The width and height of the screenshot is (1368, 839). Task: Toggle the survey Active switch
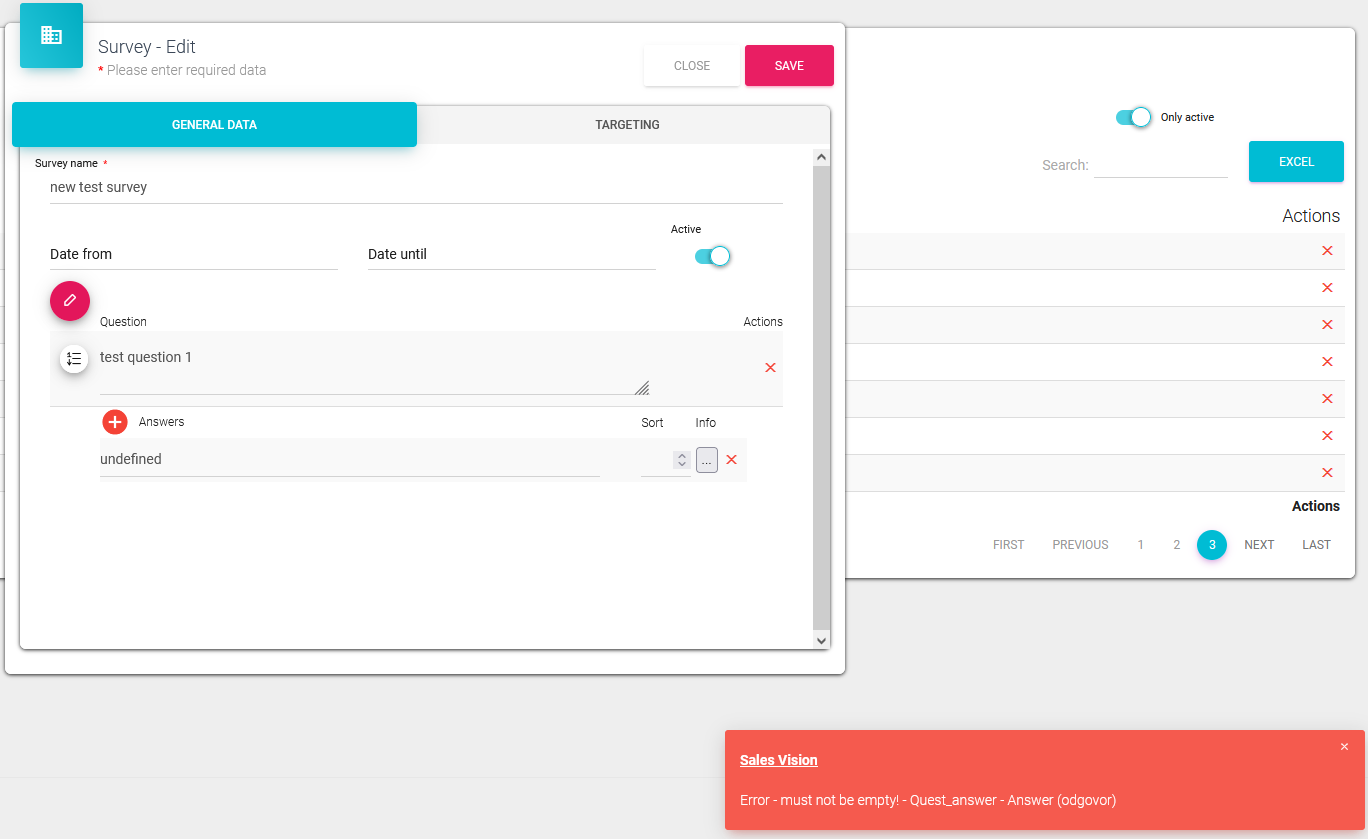click(x=713, y=257)
